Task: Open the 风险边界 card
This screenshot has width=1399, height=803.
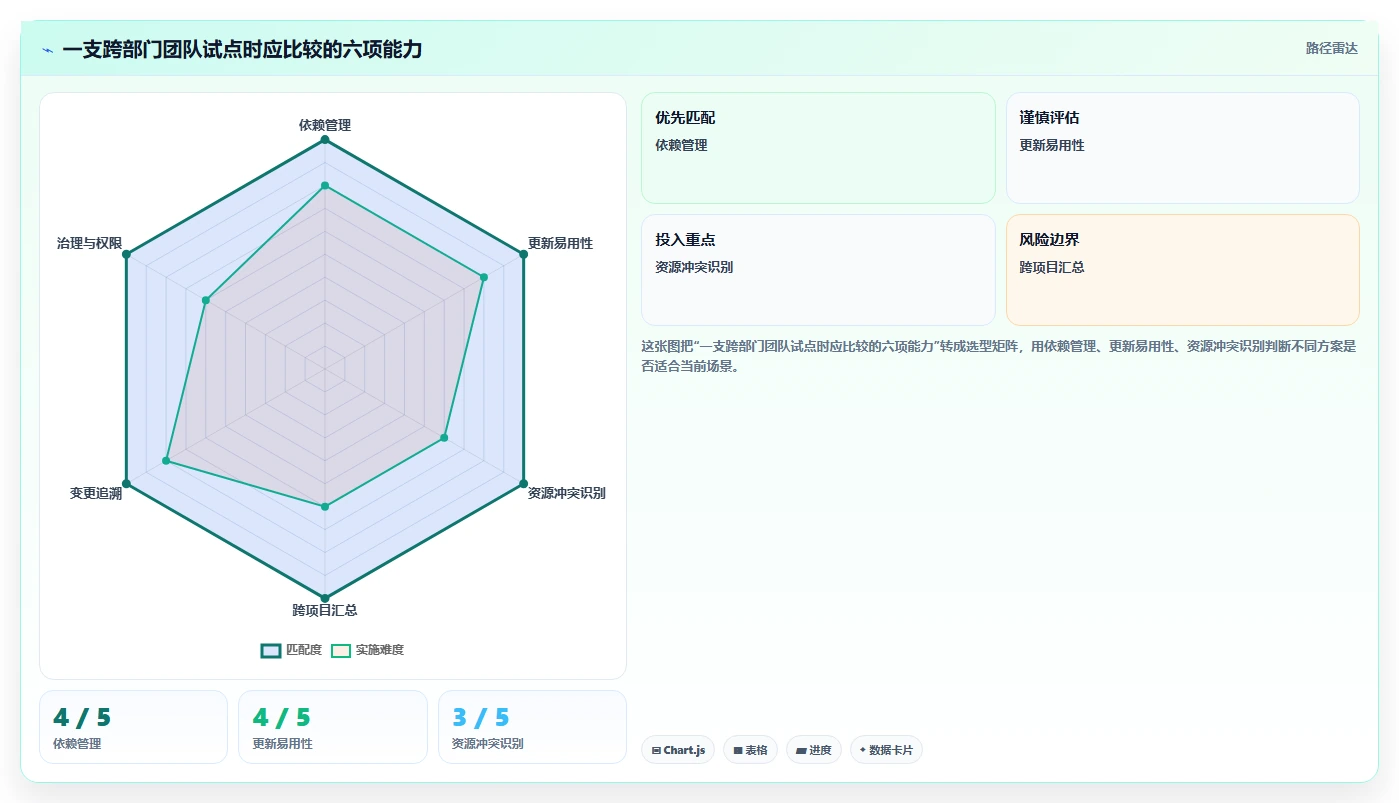Action: [x=1182, y=270]
